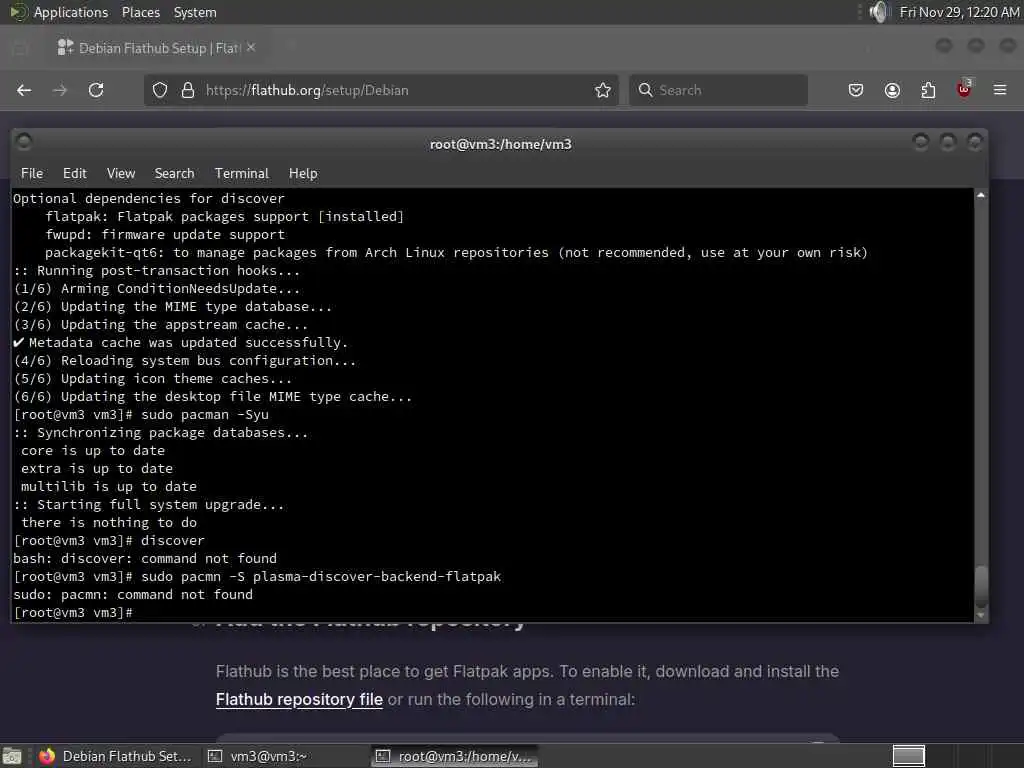Click the Pocket save icon
Image resolution: width=1024 pixels, height=768 pixels.
(x=856, y=90)
